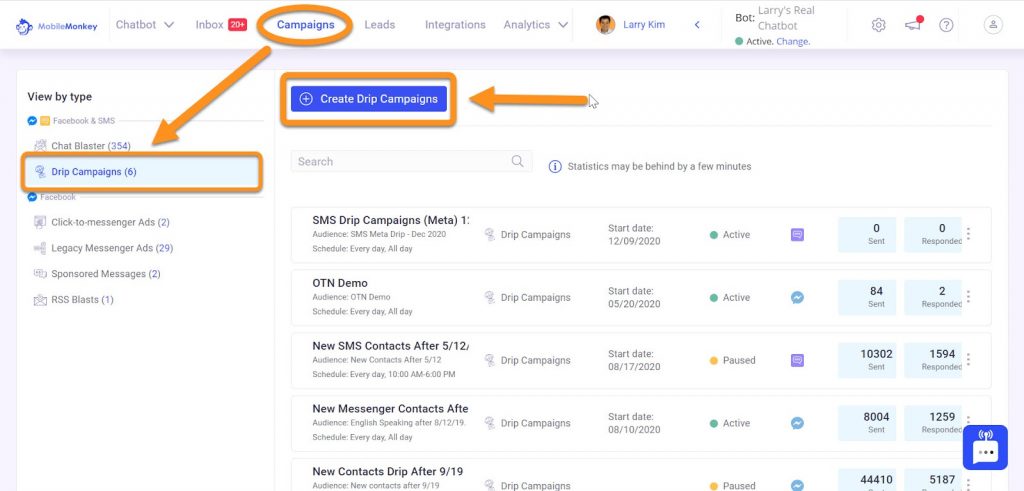Open New Contacts Drip After 9/19 campaign
Screen dimensions: 1024x491
388,471
